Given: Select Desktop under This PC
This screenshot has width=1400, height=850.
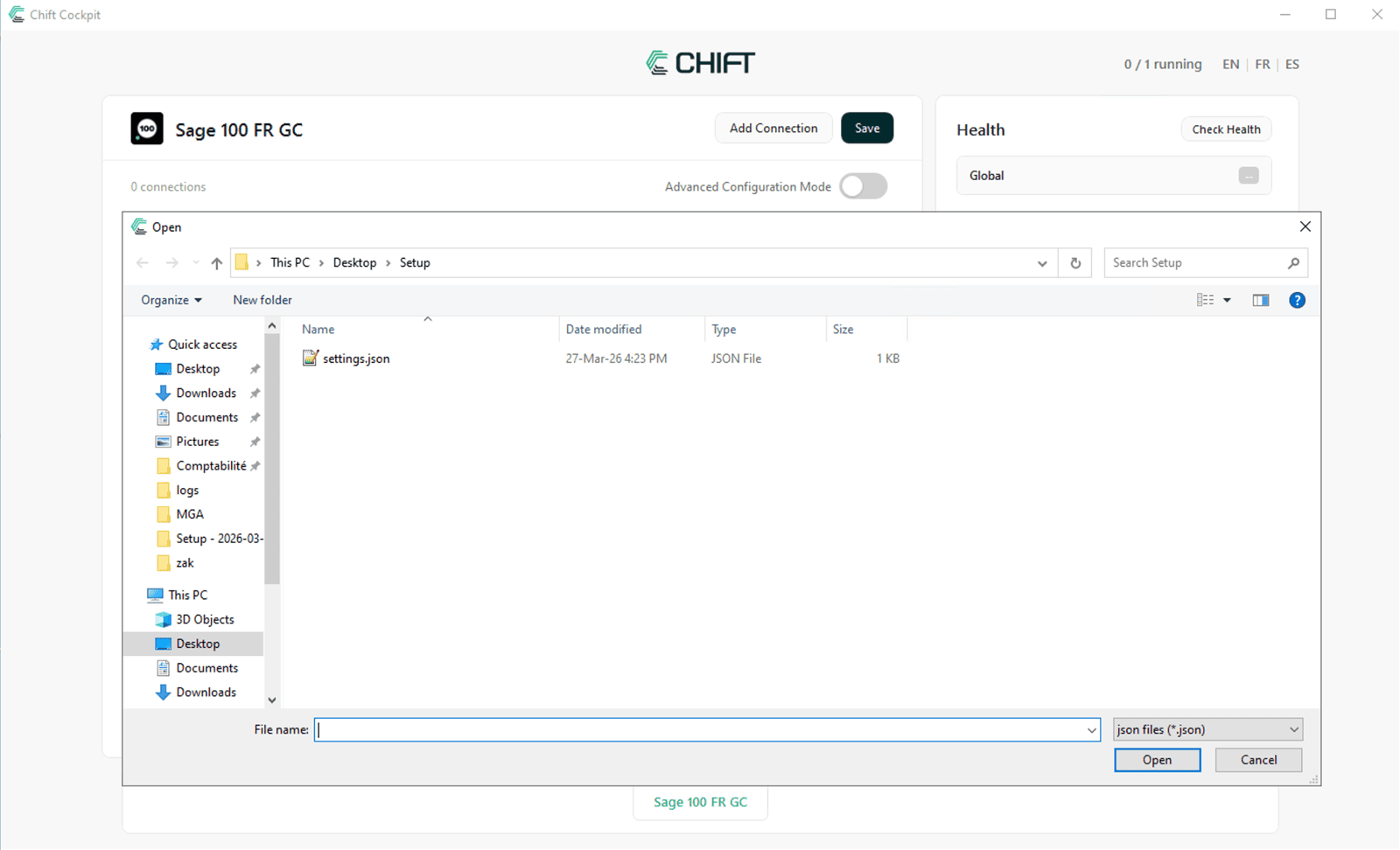Looking at the screenshot, I should pyautogui.click(x=198, y=644).
